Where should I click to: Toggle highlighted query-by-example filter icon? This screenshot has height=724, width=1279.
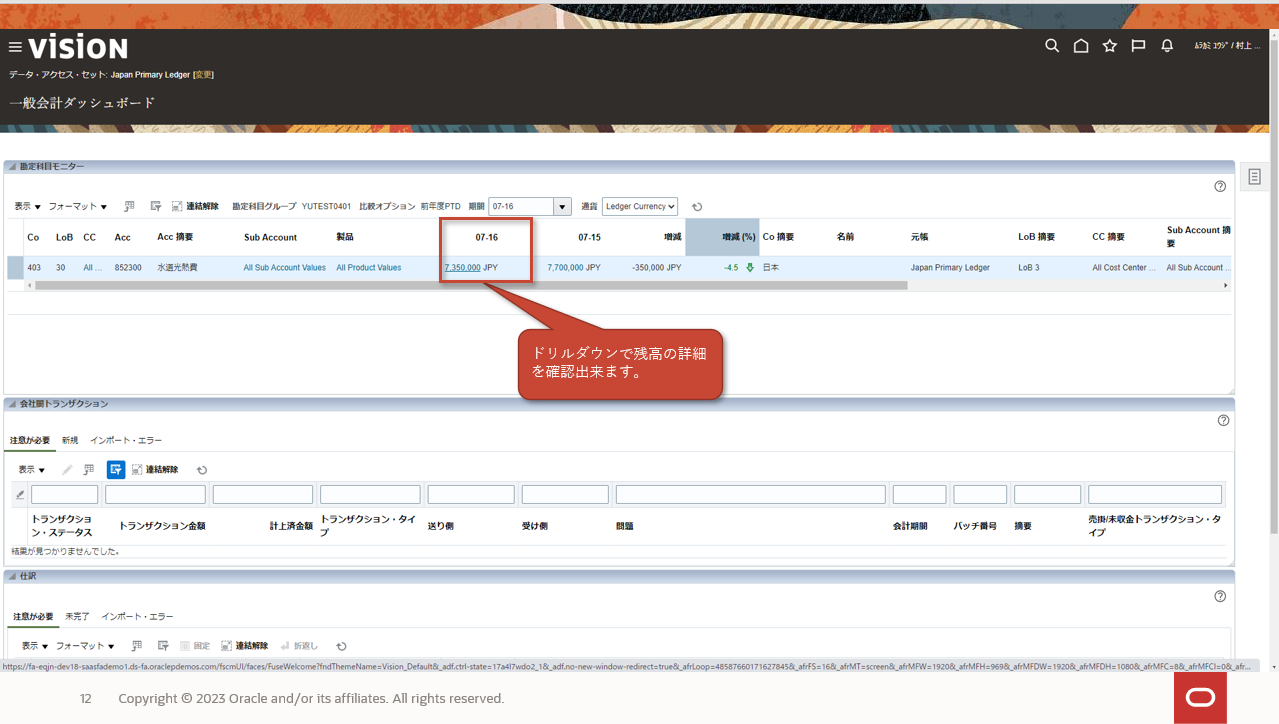pos(116,469)
